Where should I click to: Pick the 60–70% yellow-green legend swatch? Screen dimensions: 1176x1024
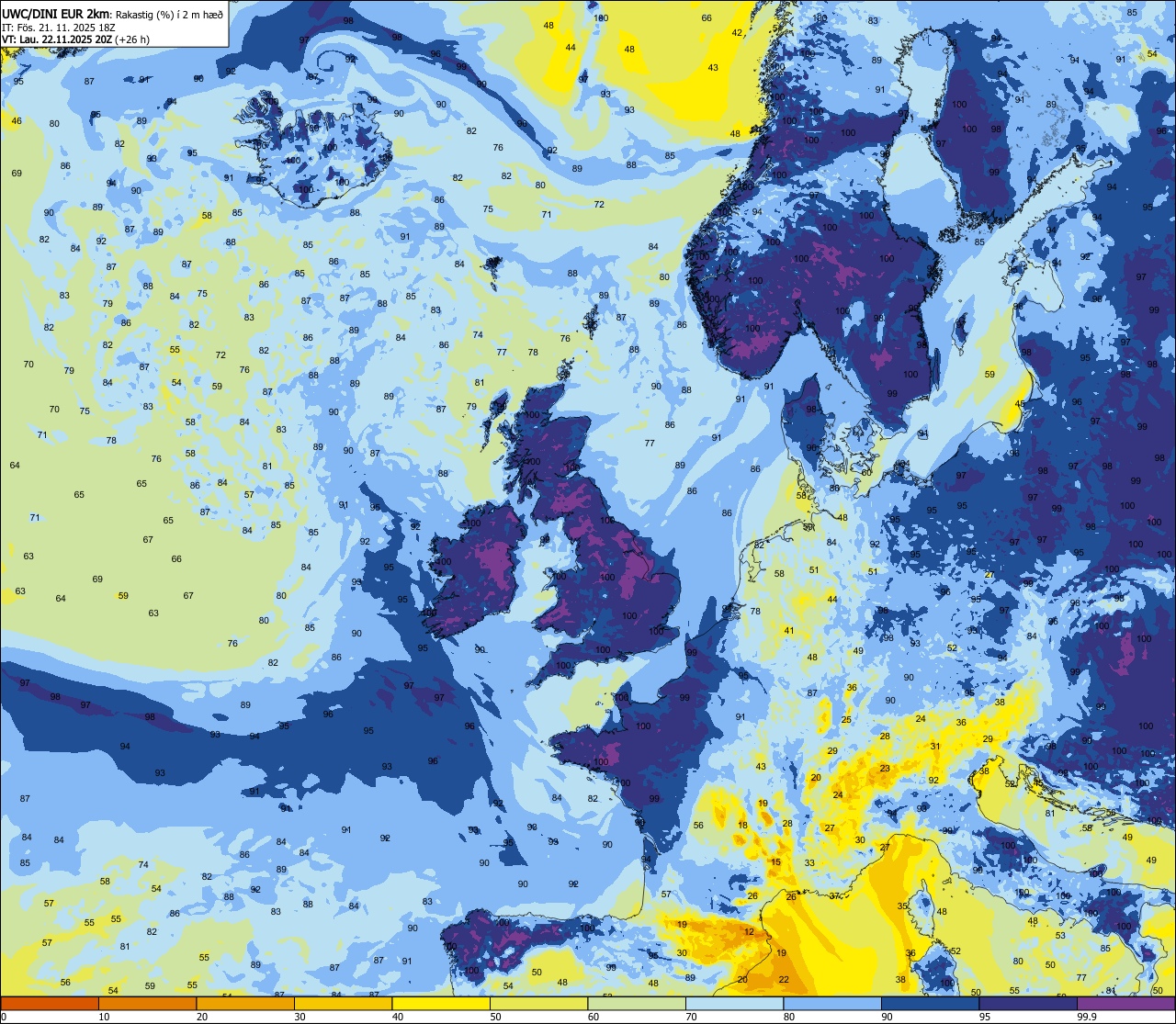(637, 1003)
